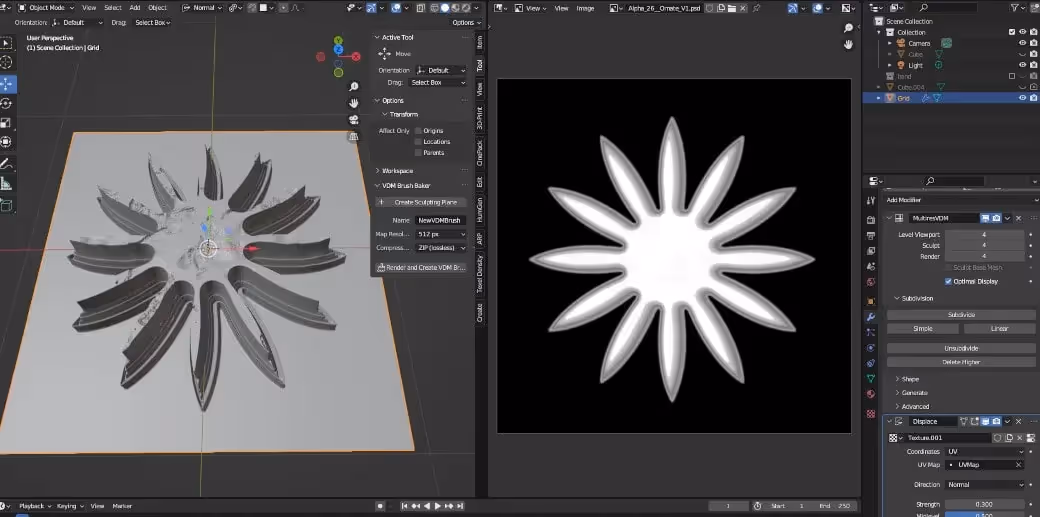Open the Render properties tab
Screen dimensions: 1040x517
click(871, 220)
